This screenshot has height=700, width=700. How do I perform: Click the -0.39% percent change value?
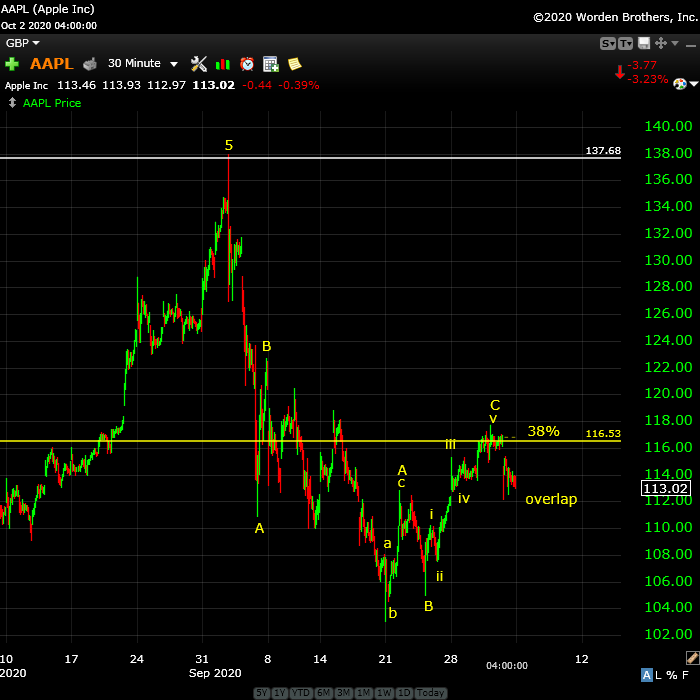tap(299, 85)
